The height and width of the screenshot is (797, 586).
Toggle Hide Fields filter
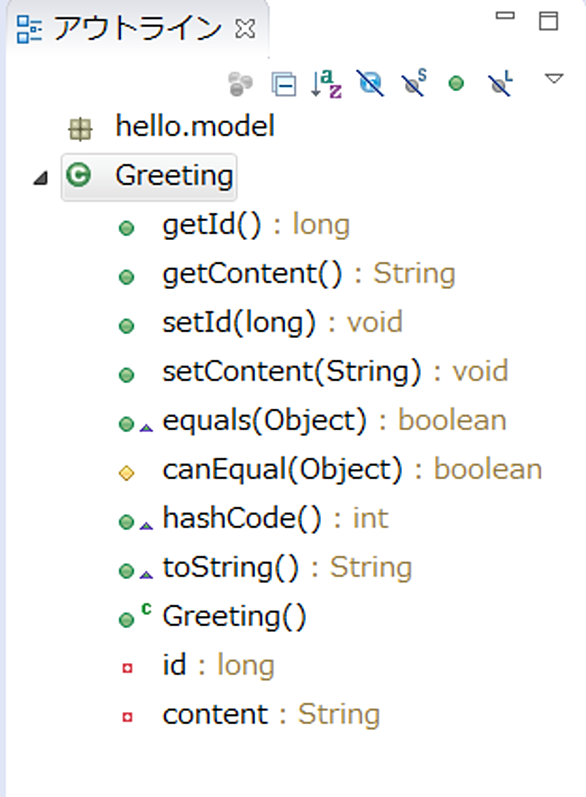point(371,83)
